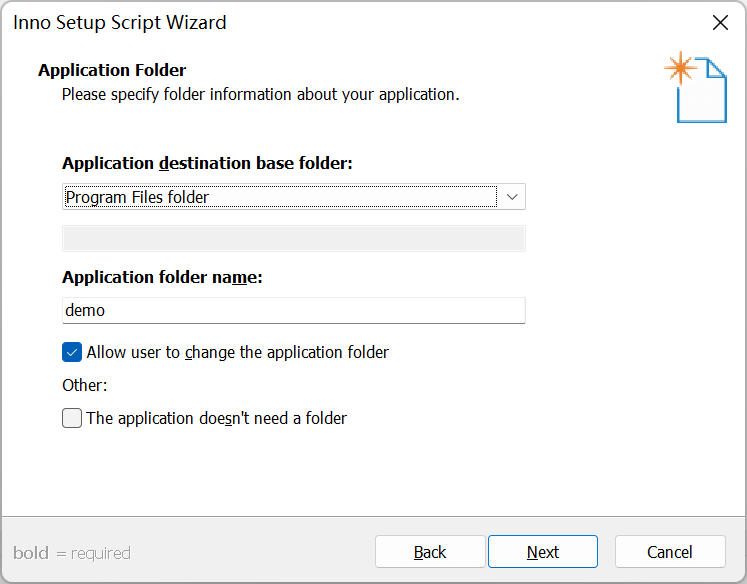This screenshot has width=747, height=584.
Task: Click the "Other:" section label
Action: (84, 385)
